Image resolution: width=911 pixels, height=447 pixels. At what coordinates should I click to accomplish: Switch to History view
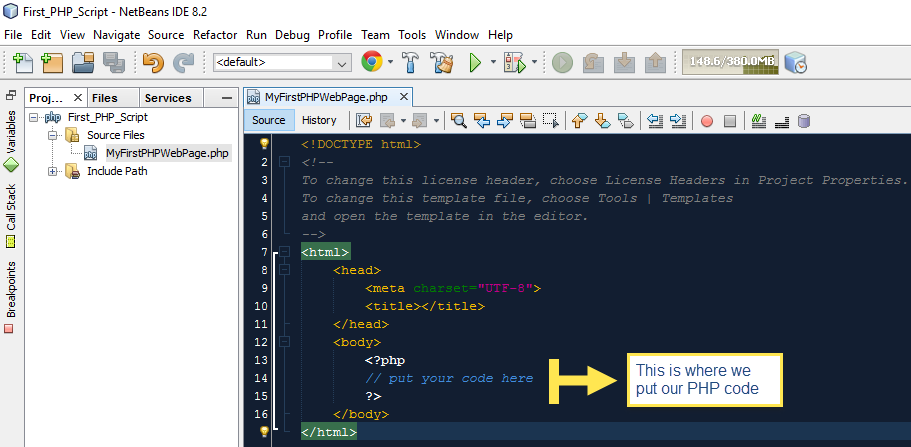[x=319, y=120]
